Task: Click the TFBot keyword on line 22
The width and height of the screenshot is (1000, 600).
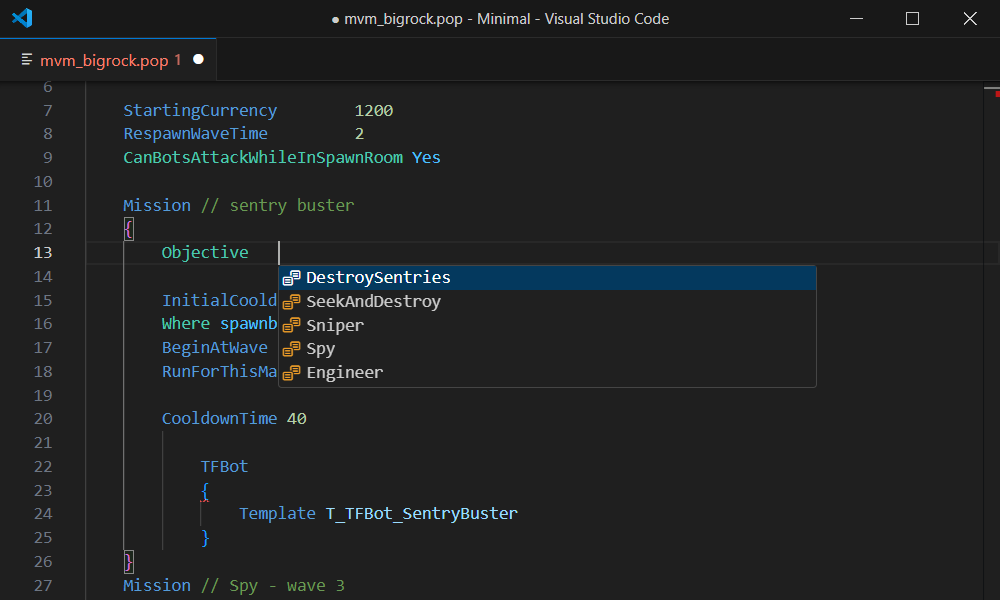Action: click(x=224, y=466)
